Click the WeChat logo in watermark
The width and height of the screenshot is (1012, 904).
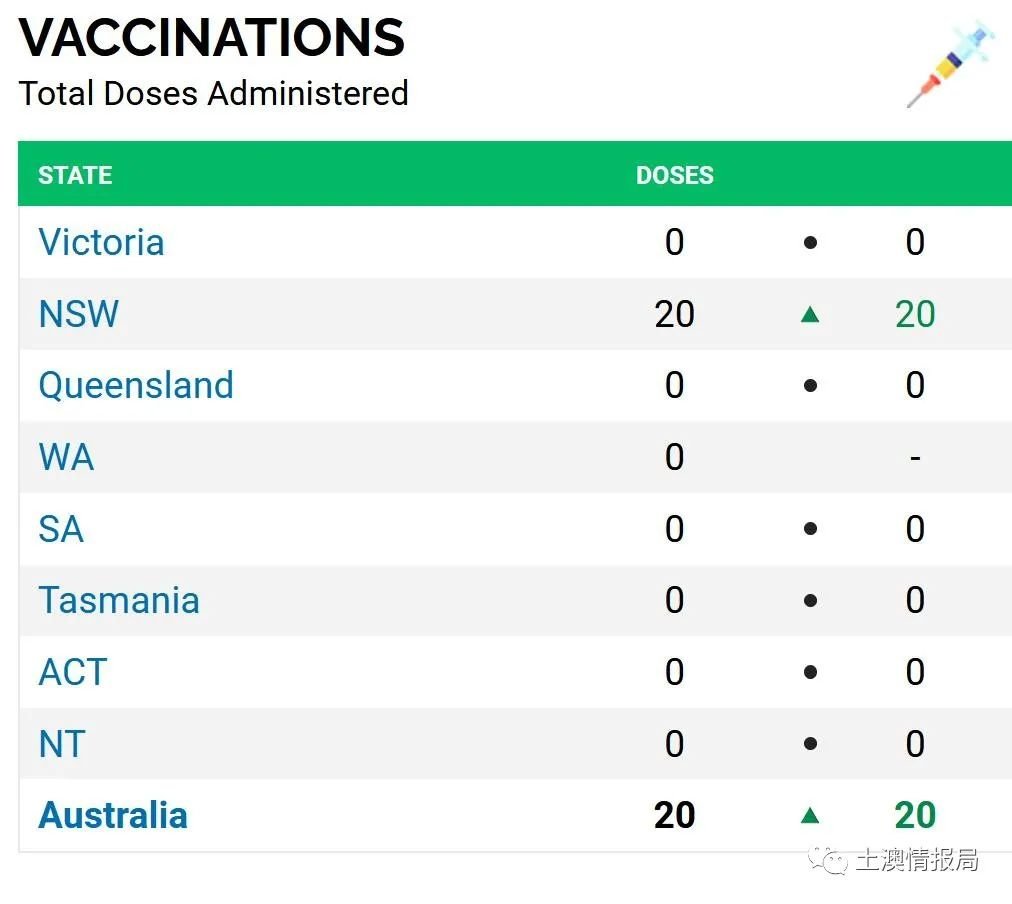tap(828, 861)
